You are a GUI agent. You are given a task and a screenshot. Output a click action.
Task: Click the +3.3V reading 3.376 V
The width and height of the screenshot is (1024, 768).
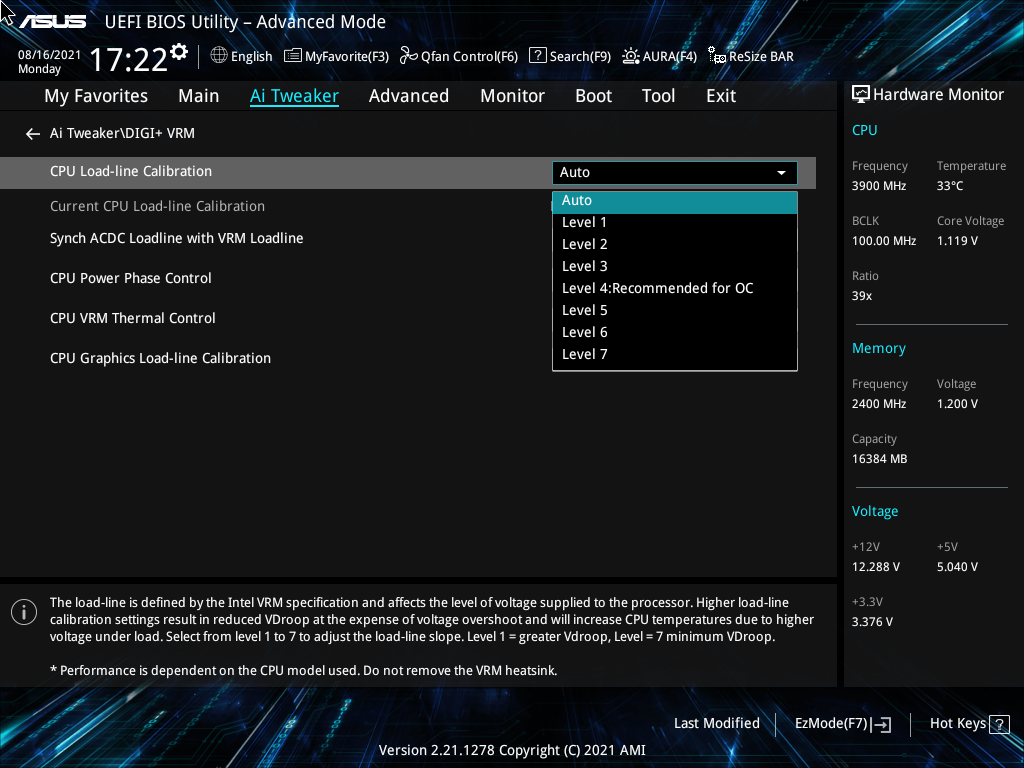click(872, 622)
